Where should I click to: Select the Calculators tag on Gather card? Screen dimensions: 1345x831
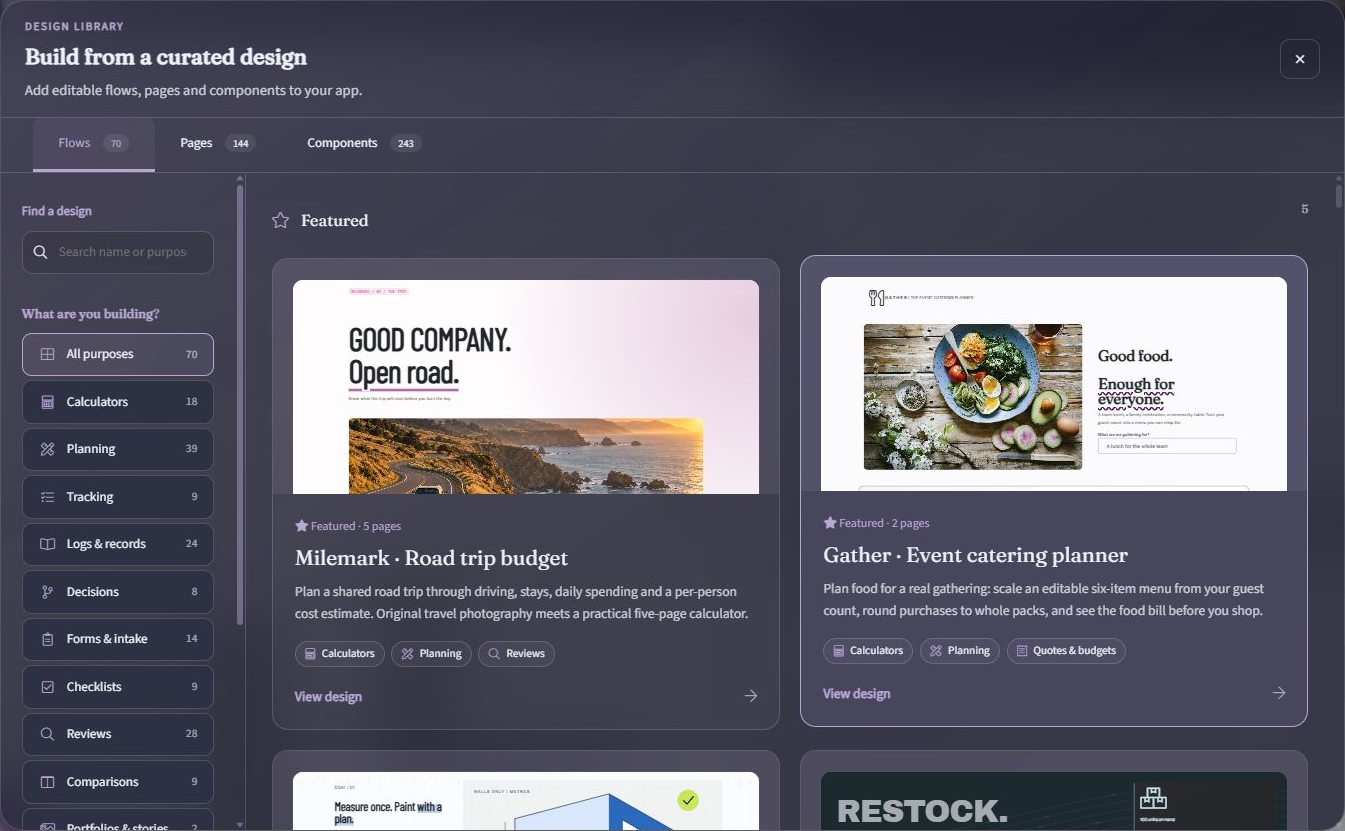click(868, 651)
